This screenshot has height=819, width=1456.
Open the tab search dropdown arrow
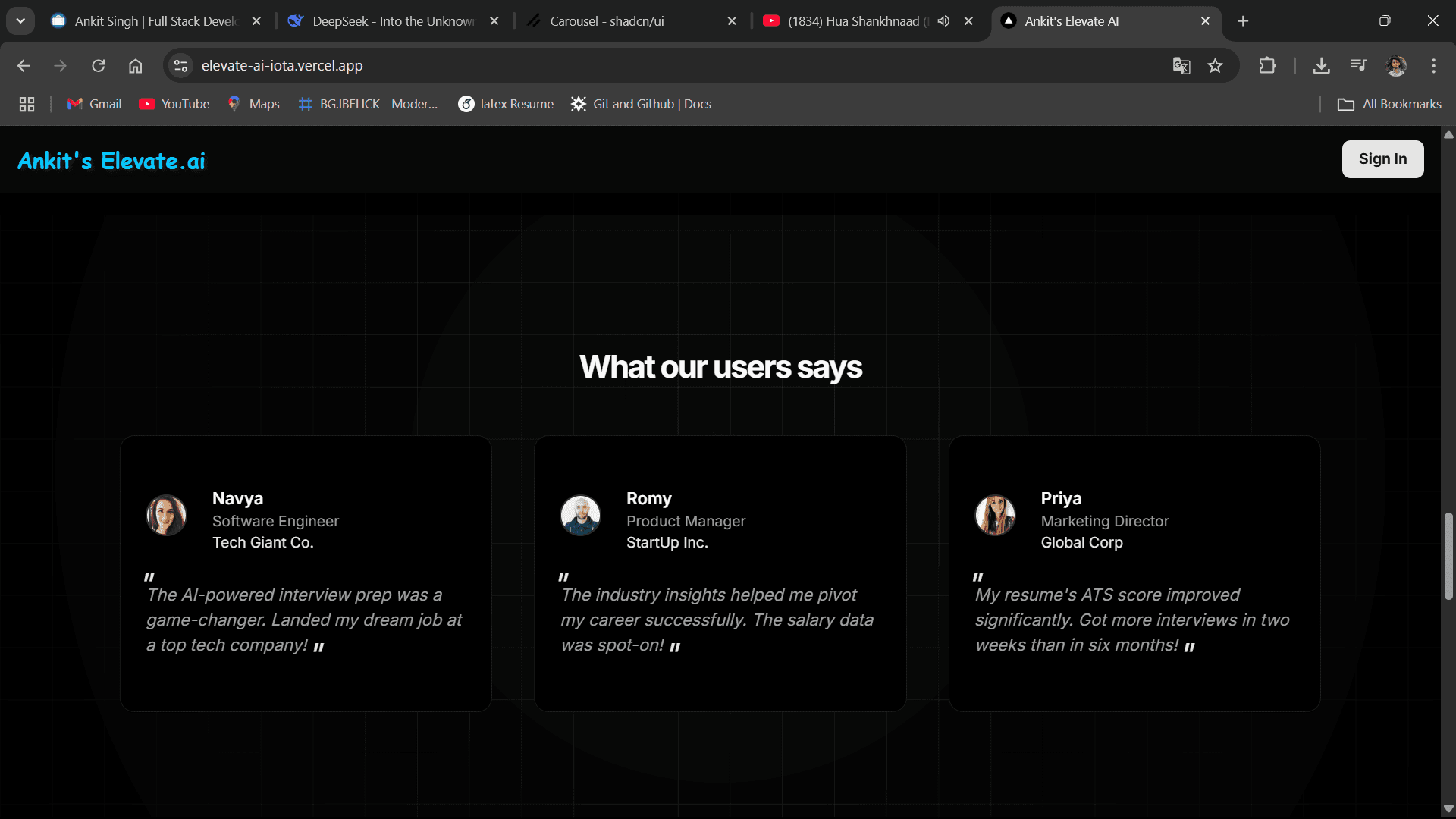pos(20,21)
